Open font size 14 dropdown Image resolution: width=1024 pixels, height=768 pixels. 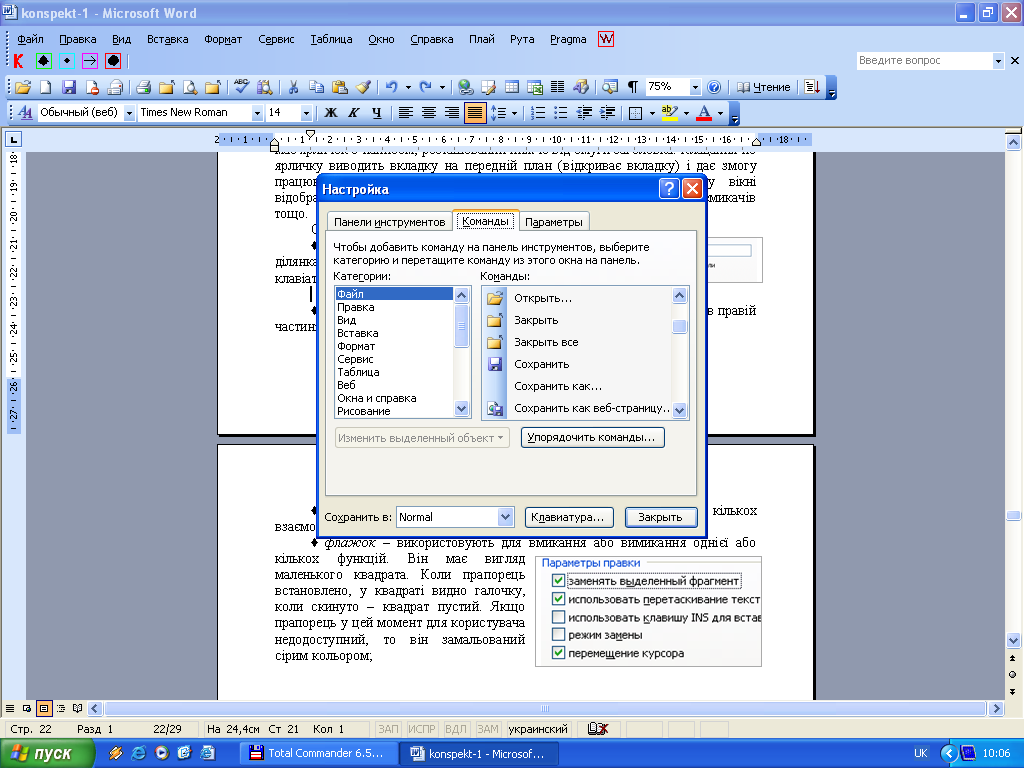(306, 113)
